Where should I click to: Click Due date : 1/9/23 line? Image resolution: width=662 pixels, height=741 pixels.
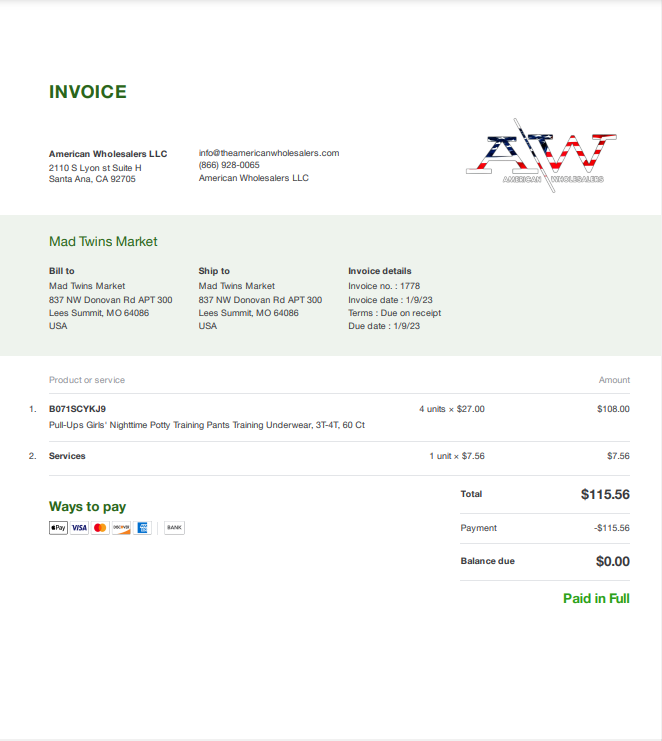[384, 326]
